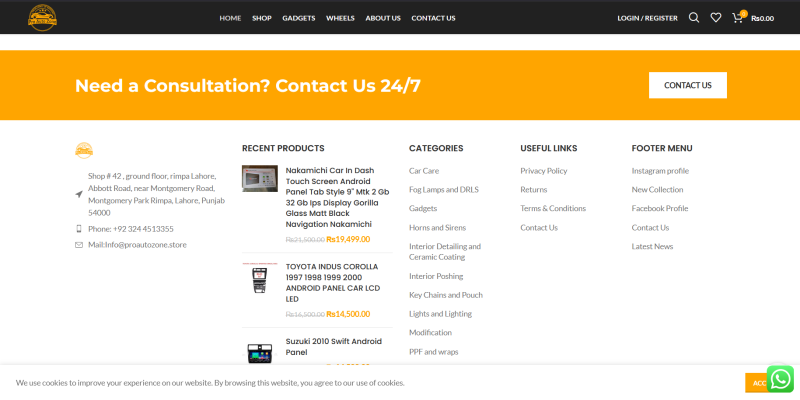Open the search magnifier icon
800x400 pixels.
(694, 17)
